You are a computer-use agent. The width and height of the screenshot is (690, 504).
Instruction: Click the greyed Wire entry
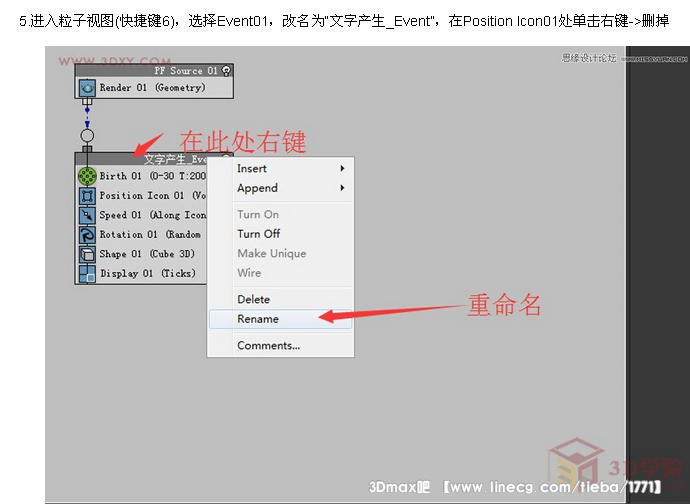281,273
